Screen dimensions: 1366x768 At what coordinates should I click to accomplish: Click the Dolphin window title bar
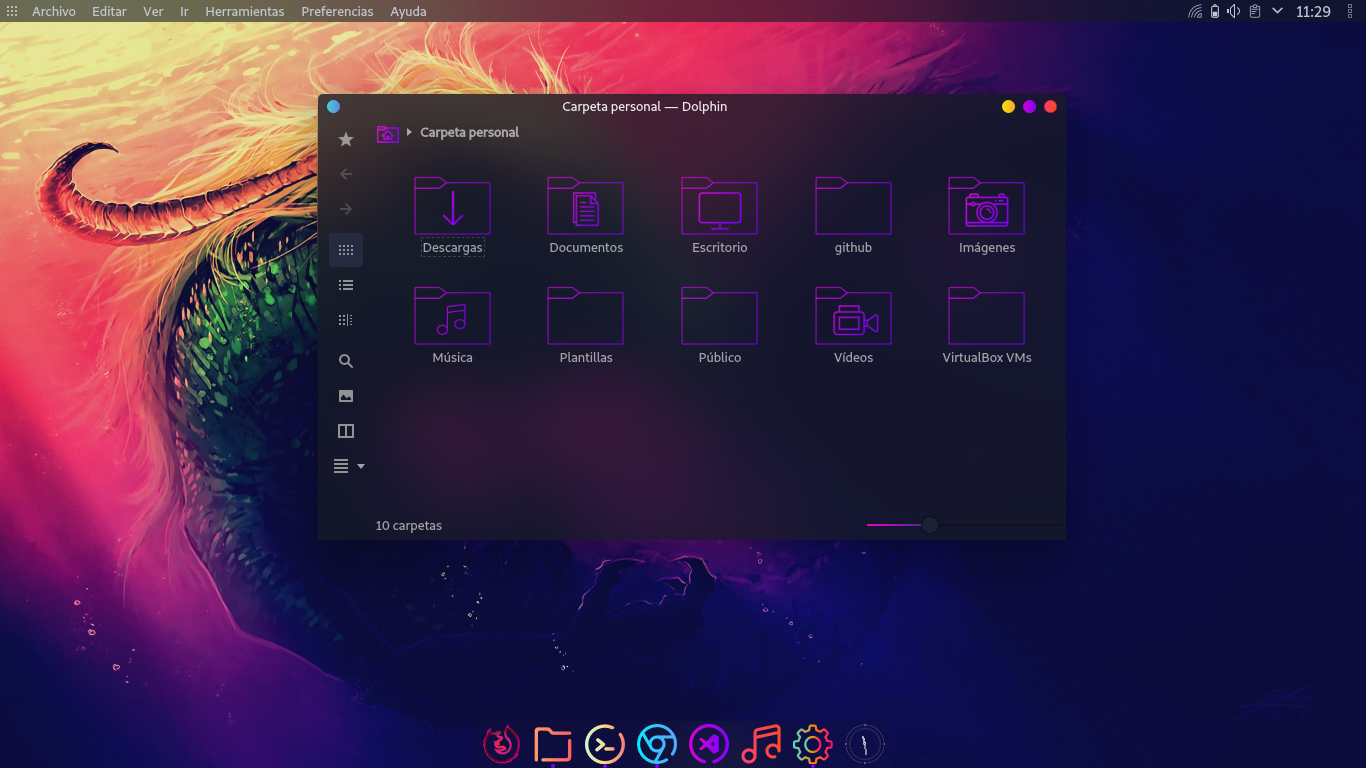[x=645, y=106]
